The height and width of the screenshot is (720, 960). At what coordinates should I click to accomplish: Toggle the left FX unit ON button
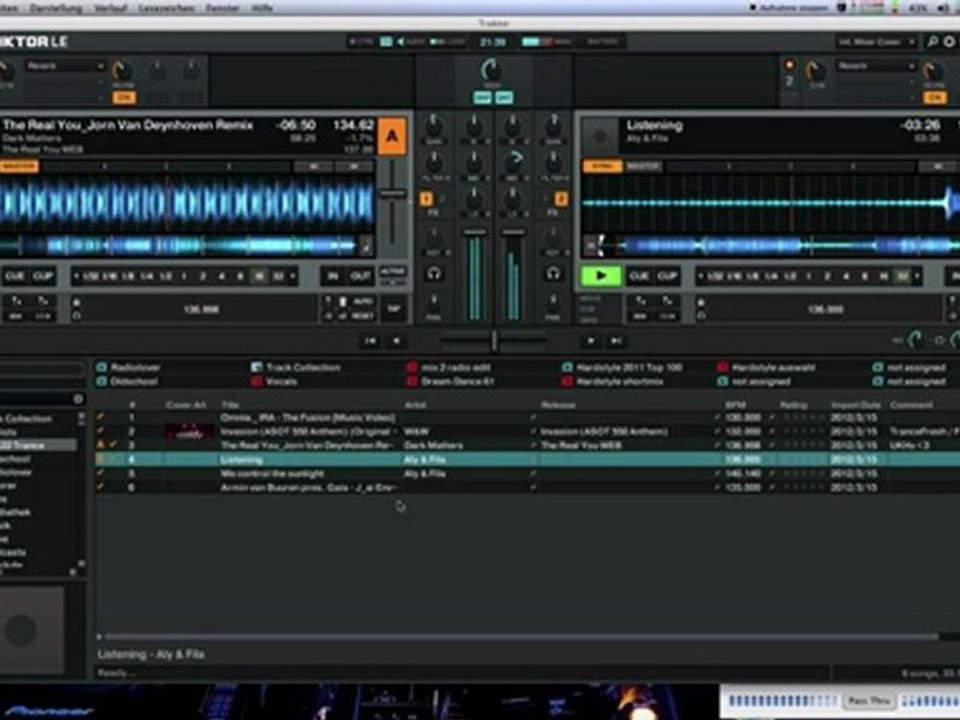click(x=124, y=97)
